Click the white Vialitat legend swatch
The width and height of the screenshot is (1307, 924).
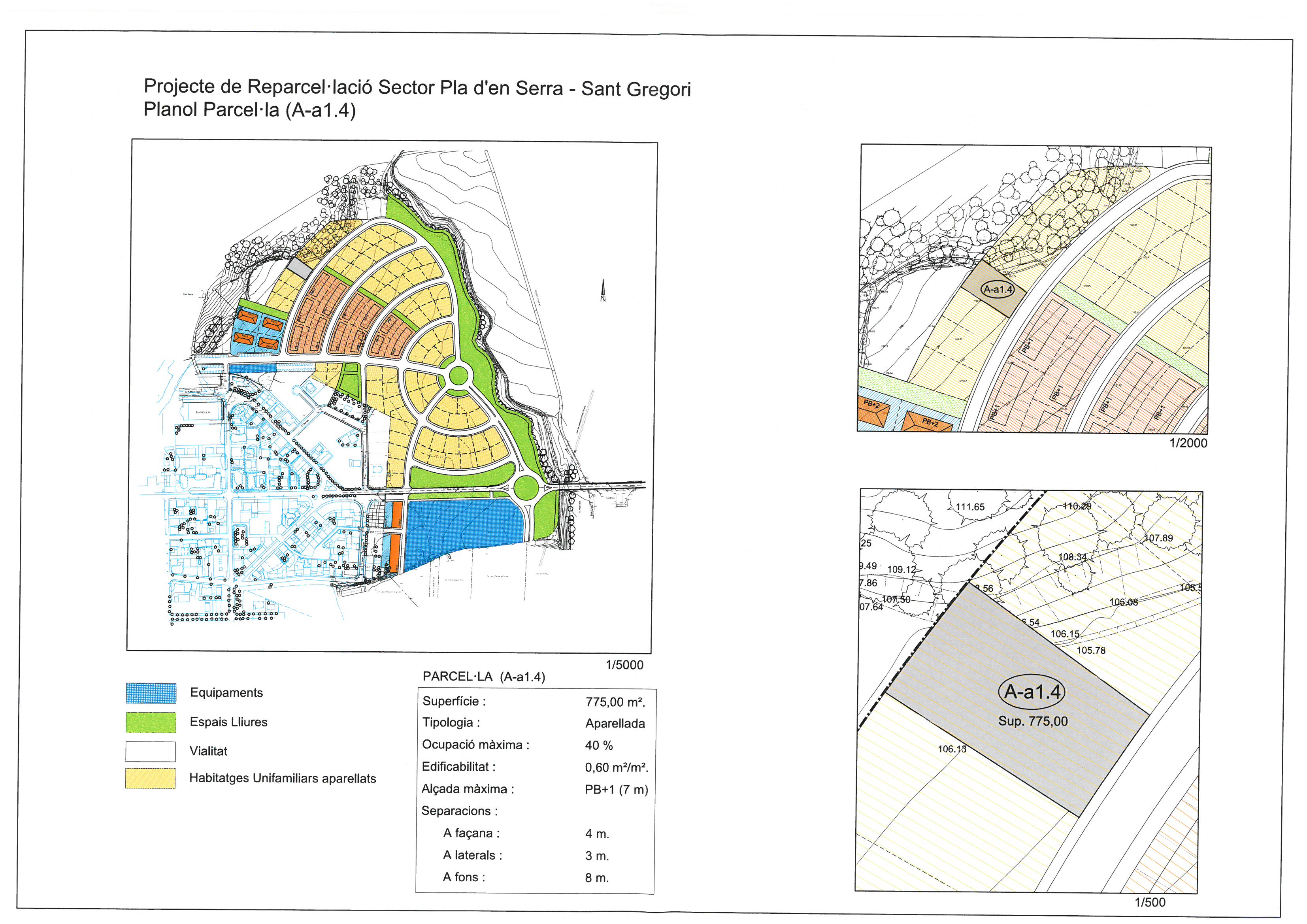tap(151, 752)
